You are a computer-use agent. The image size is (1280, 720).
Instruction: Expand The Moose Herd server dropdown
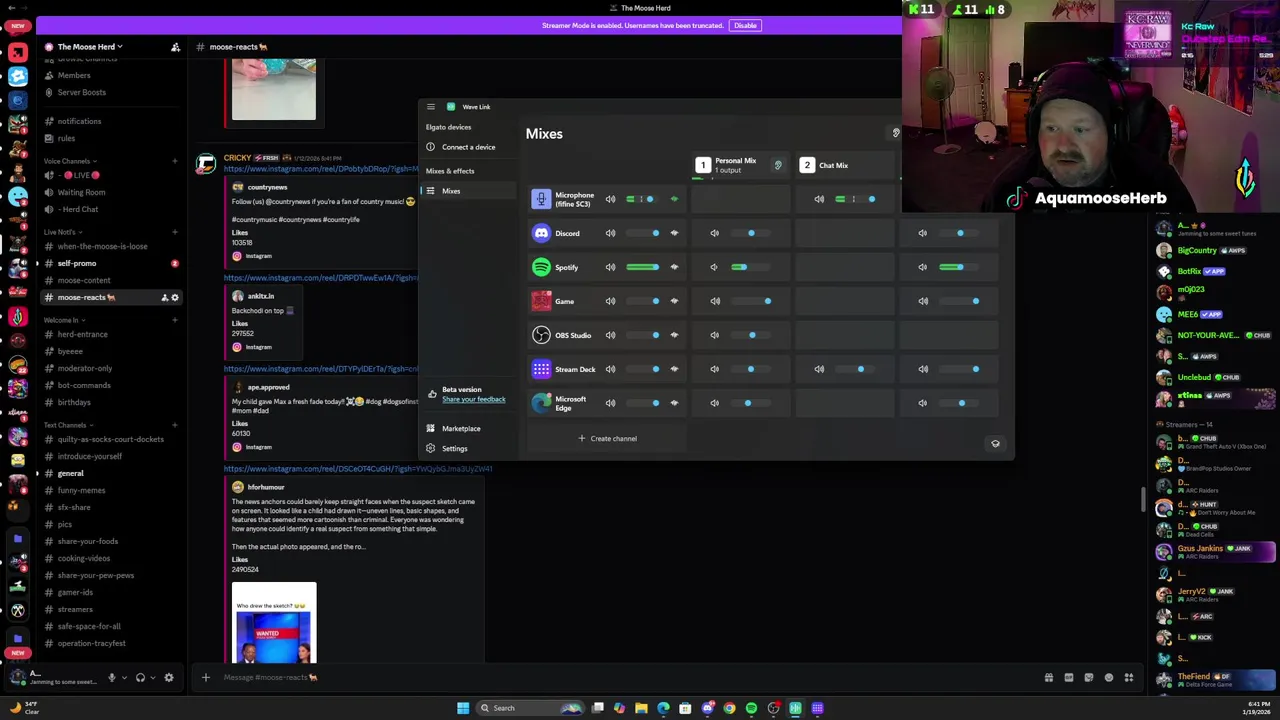[x=90, y=47]
